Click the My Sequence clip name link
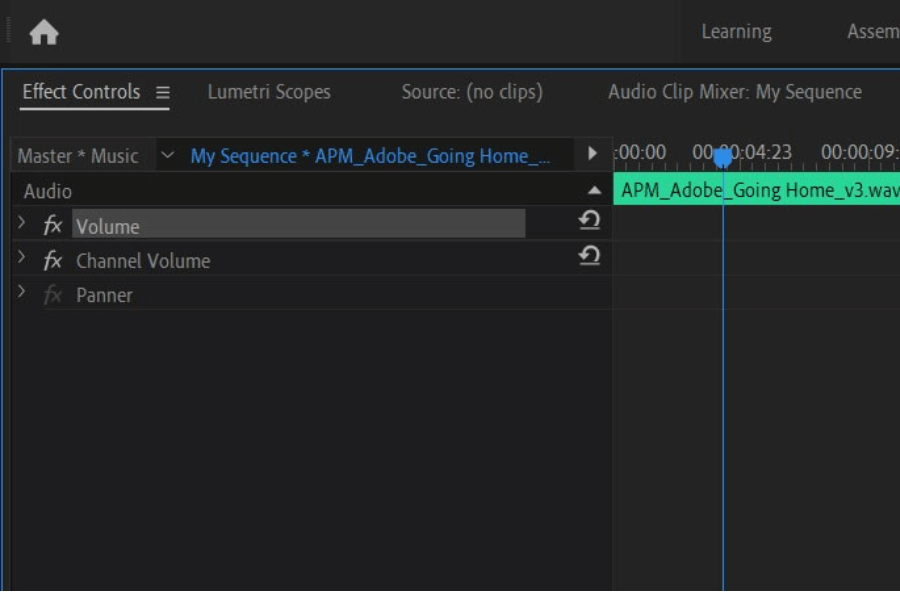This screenshot has width=900, height=600. [x=370, y=156]
